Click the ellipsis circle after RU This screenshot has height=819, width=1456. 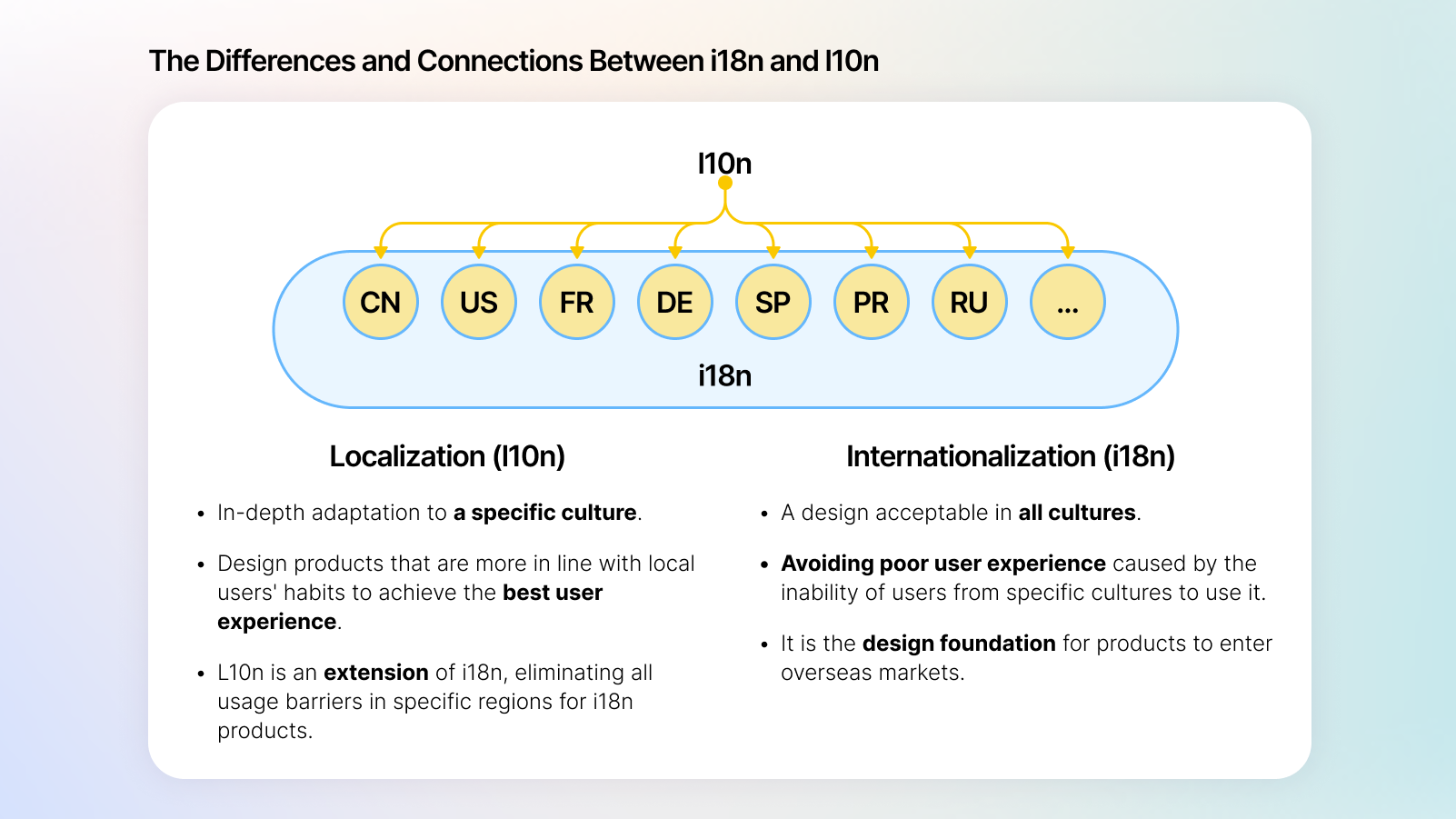[1067, 302]
